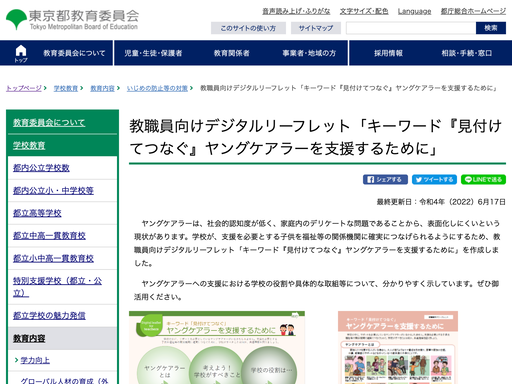The image size is (512, 384).
Task: Focus the site search input field
Action: 411,28
